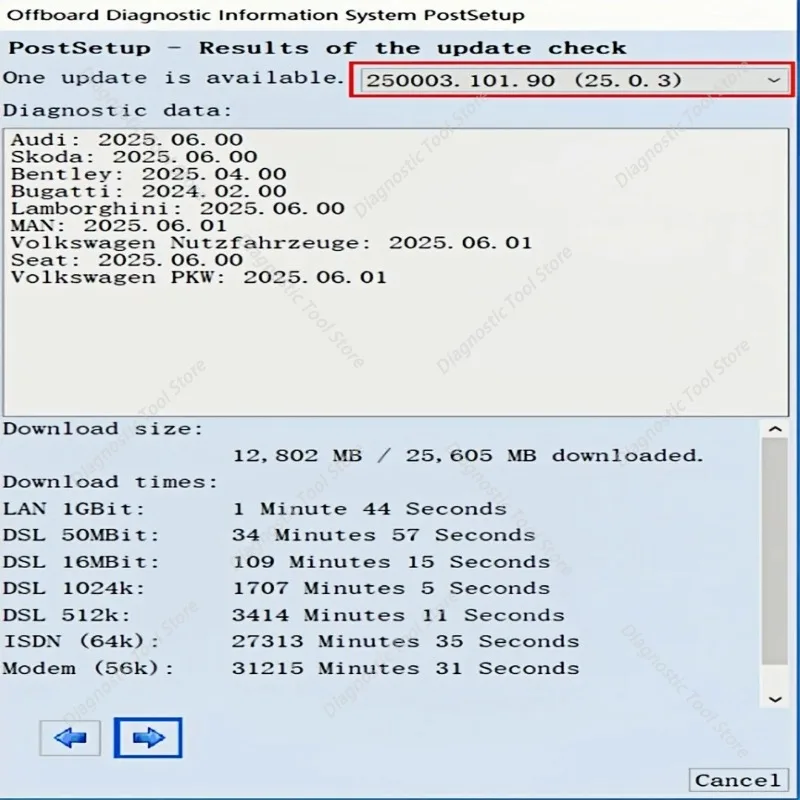Select the 'Skoda: 2025.06.00' line
The height and width of the screenshot is (800, 800).
(134, 157)
